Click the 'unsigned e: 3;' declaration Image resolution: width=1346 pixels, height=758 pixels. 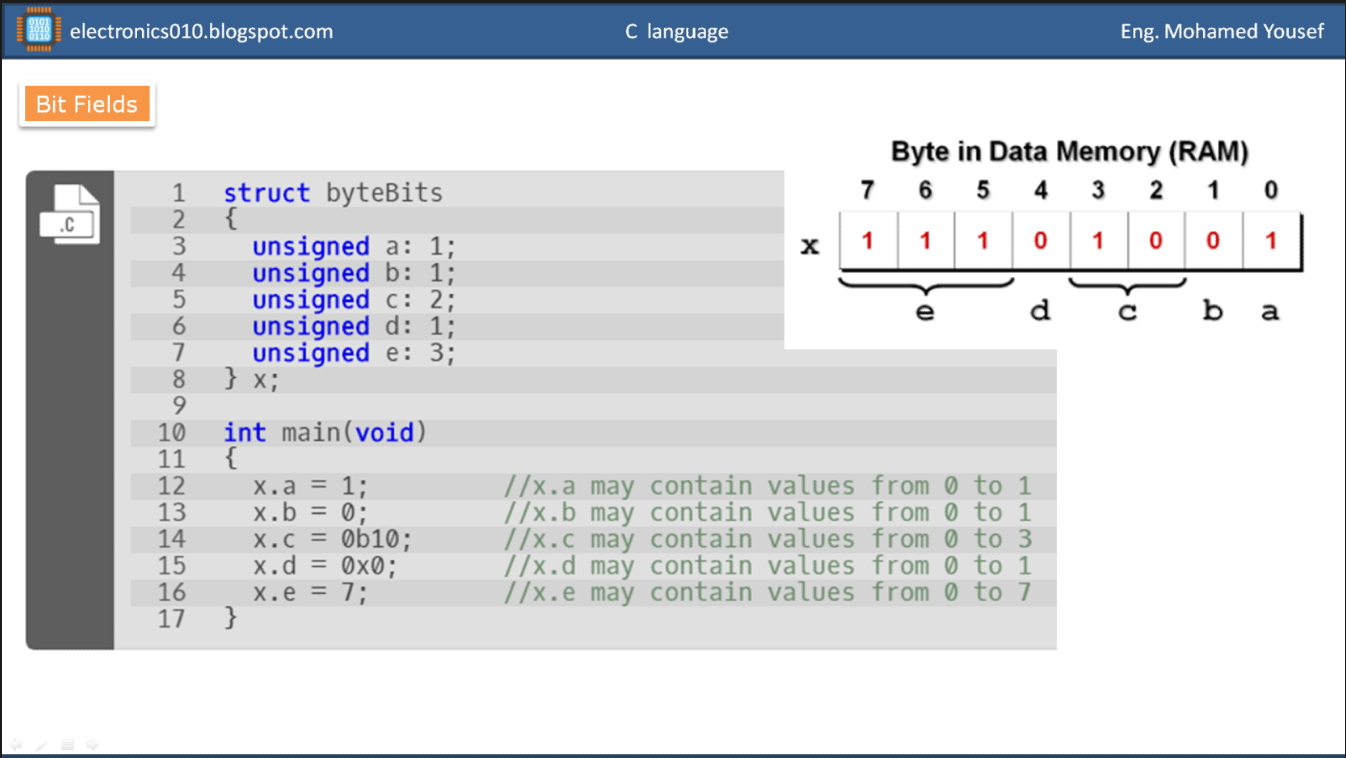pos(353,354)
